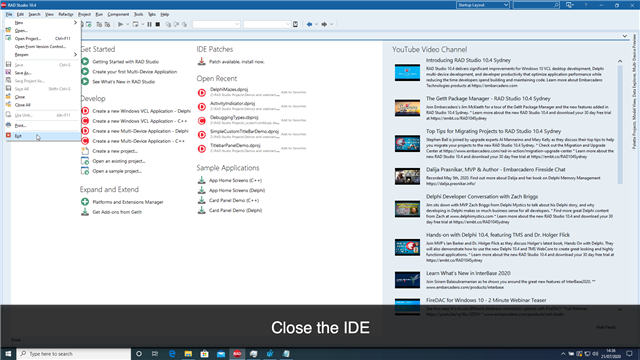This screenshot has width=640, height=360.
Task: Click the RAD Studio taskbar icon
Action: [x=237, y=354]
